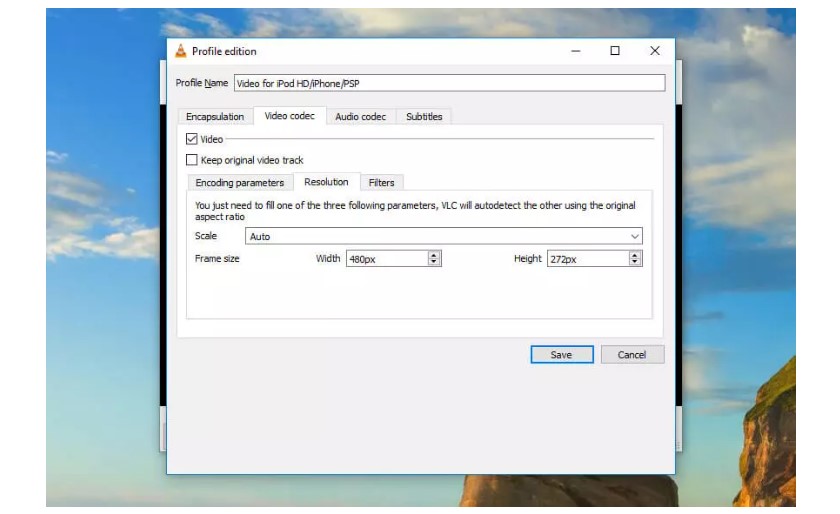The height and width of the screenshot is (514, 840).
Task: Increase Width value with up arrow
Action: tap(434, 255)
